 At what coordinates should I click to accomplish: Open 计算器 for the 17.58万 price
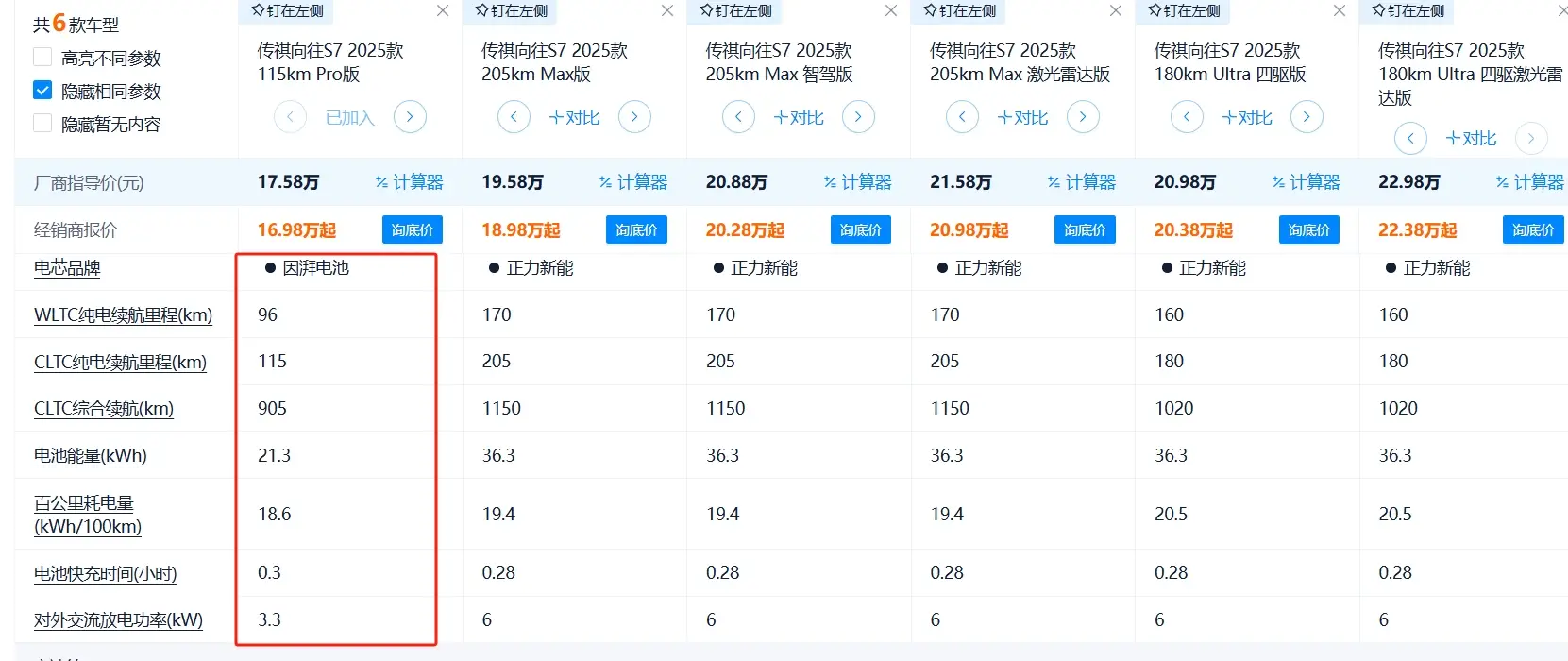pos(409,182)
